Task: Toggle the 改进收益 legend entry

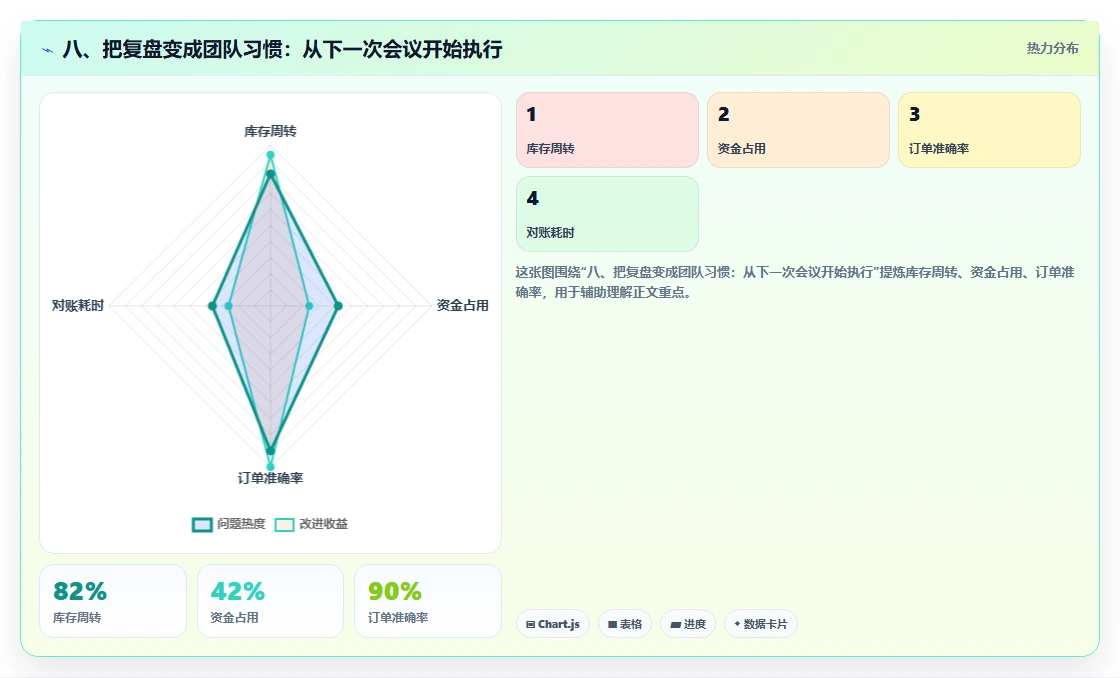Action: (311, 524)
